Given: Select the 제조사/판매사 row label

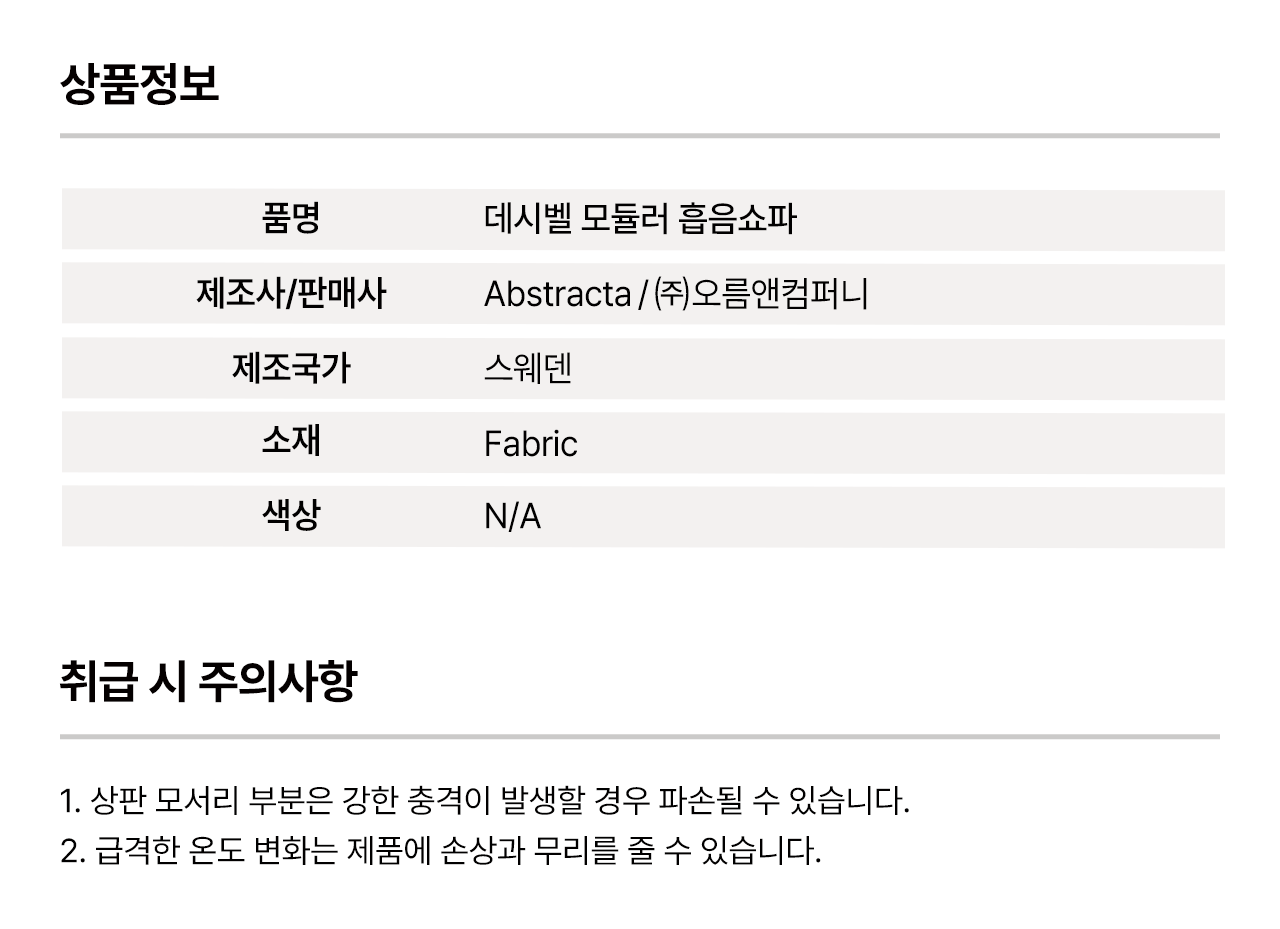Looking at the screenshot, I should tap(290, 294).
